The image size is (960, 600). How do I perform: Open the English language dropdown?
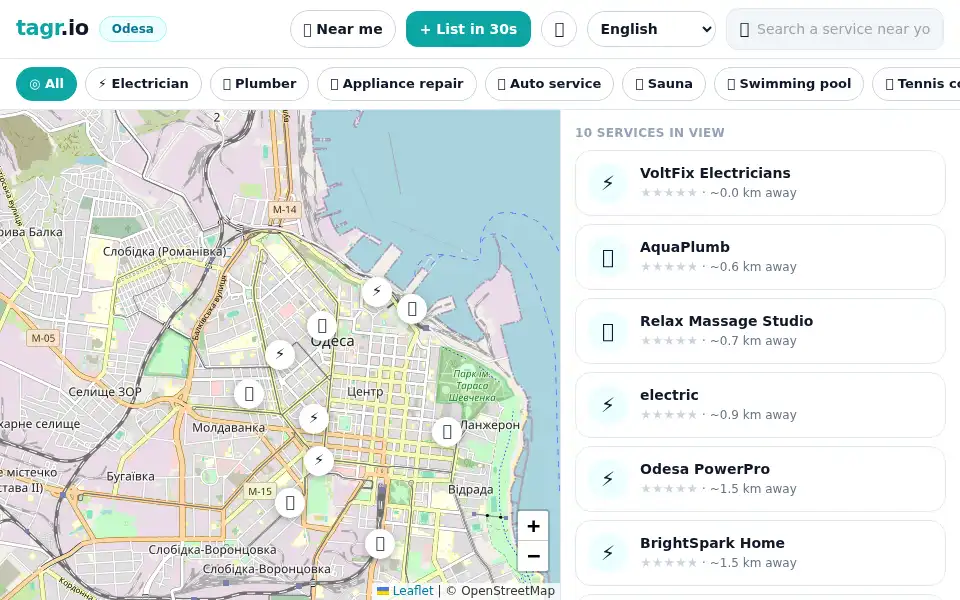[651, 29]
